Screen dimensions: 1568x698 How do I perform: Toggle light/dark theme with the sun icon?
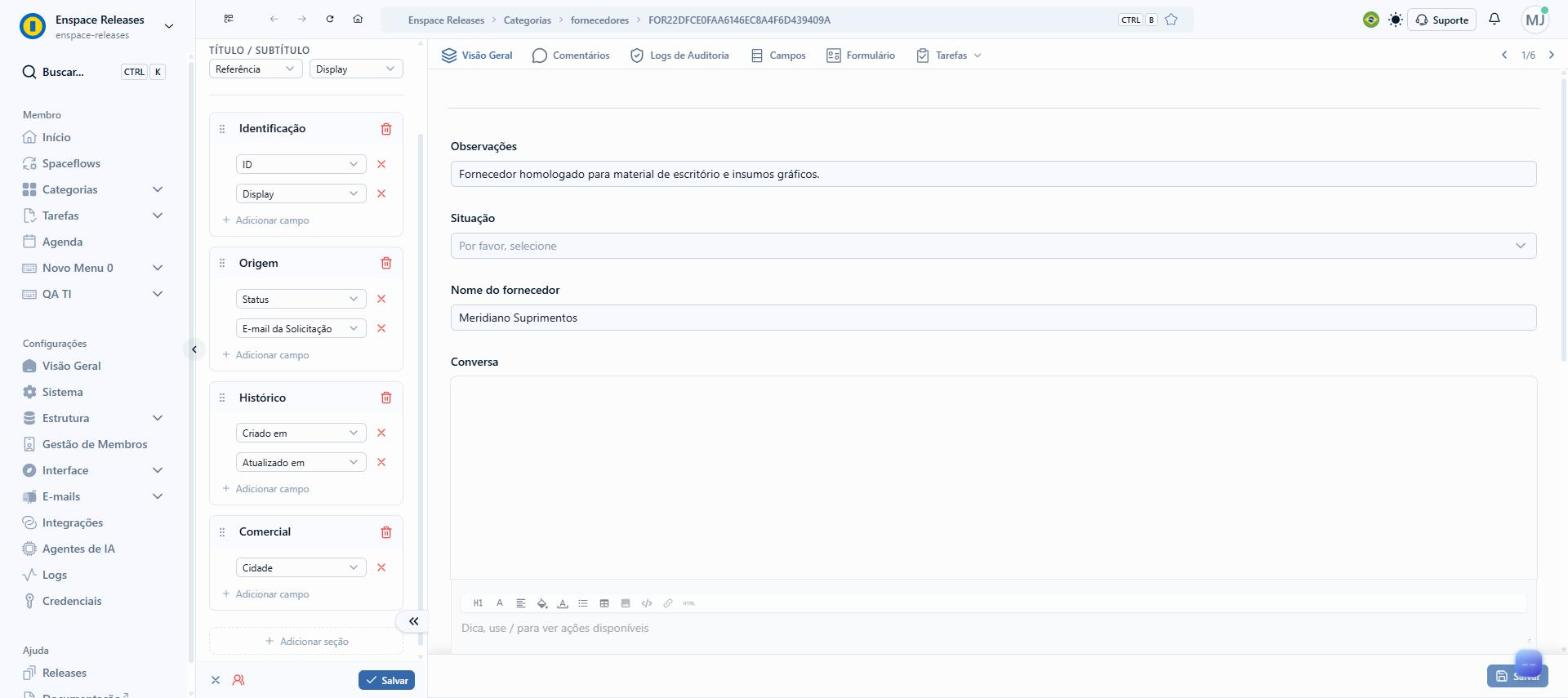pos(1395,20)
